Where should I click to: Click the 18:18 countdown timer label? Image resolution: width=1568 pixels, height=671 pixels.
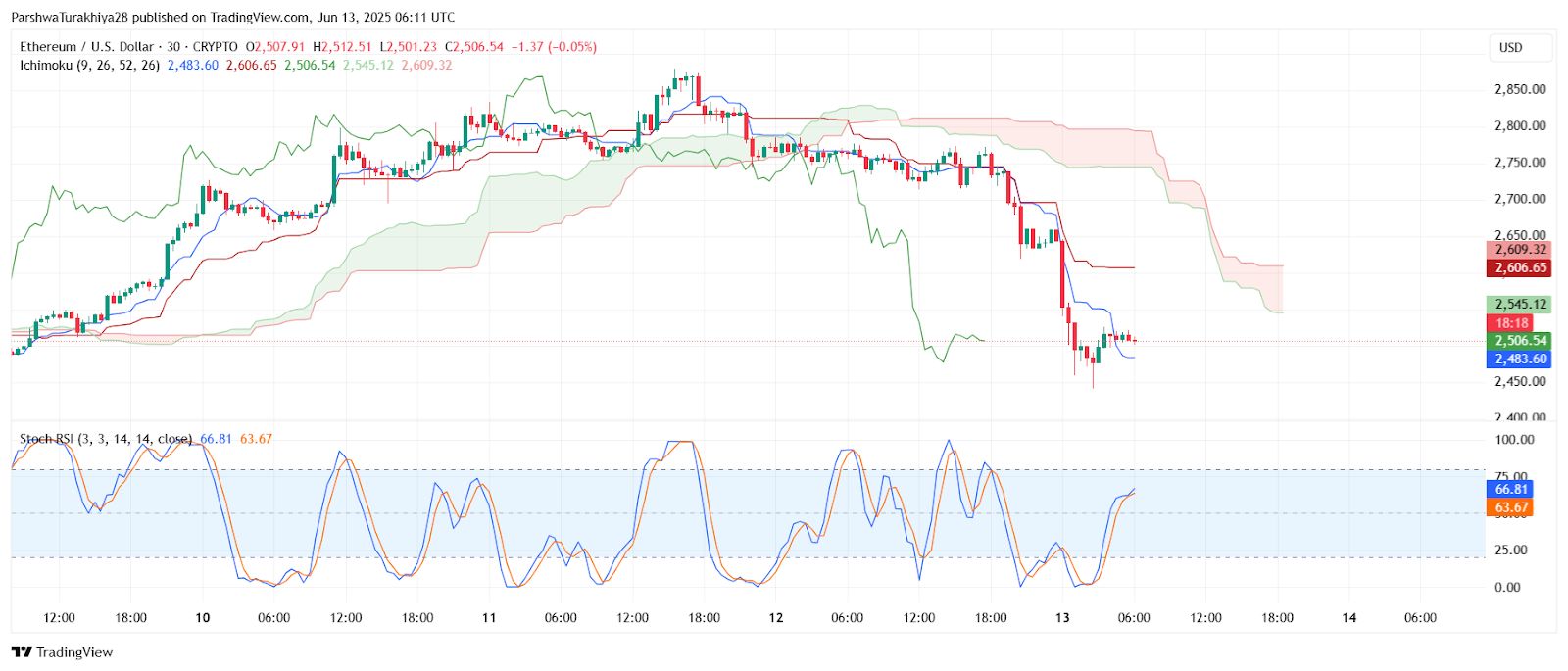click(x=1512, y=323)
